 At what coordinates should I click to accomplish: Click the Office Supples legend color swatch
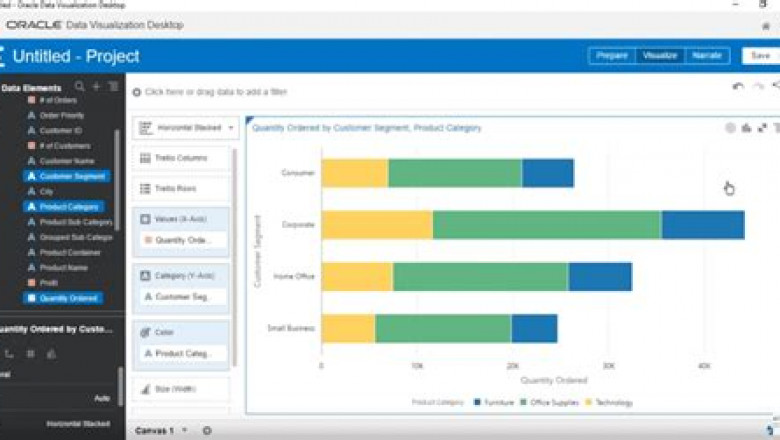(x=526, y=403)
